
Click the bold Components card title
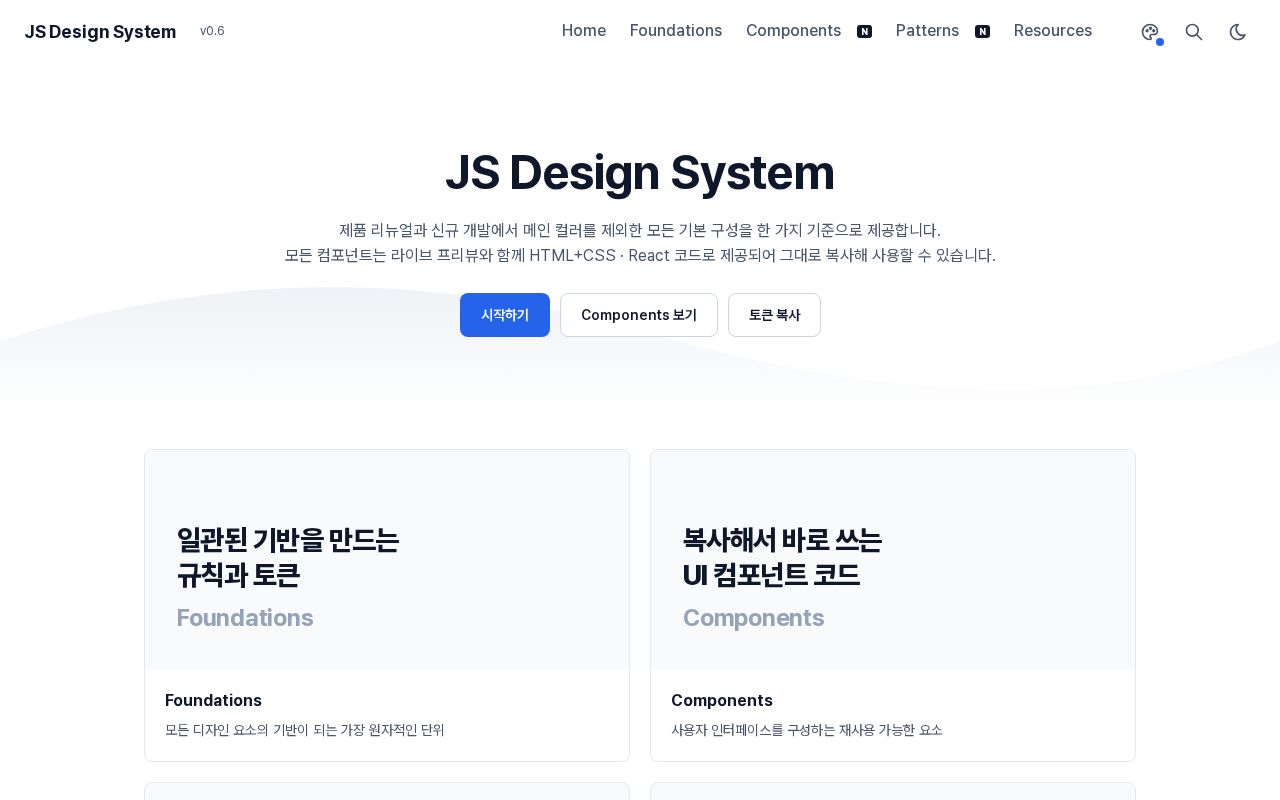722,700
